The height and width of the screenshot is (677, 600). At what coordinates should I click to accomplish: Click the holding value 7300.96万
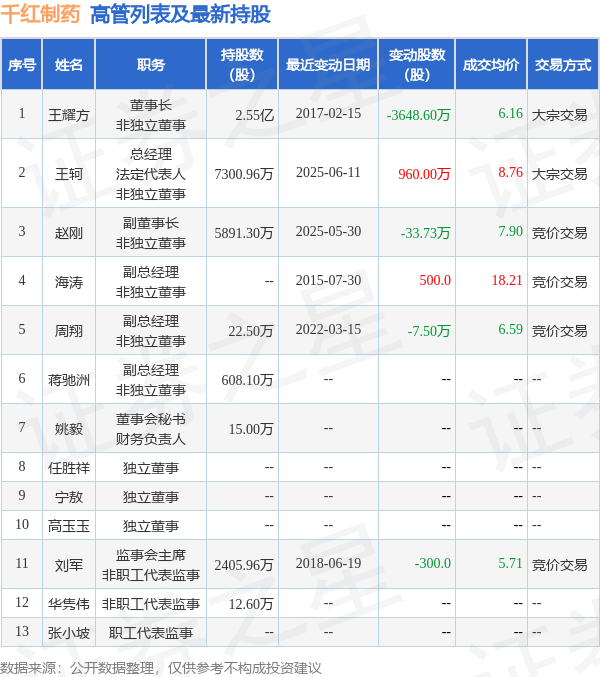tap(244, 174)
